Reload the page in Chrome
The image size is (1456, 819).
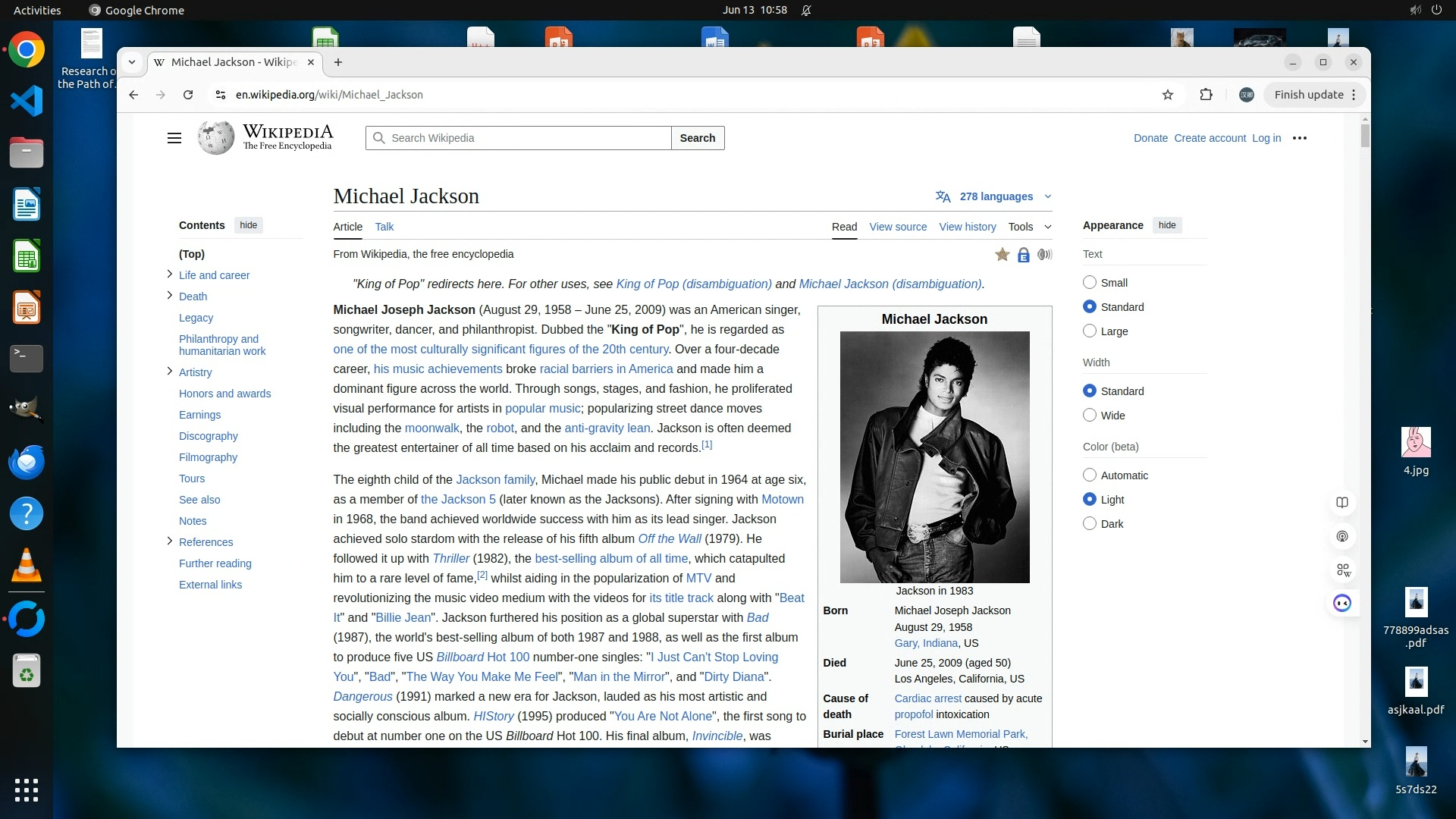coord(188,95)
